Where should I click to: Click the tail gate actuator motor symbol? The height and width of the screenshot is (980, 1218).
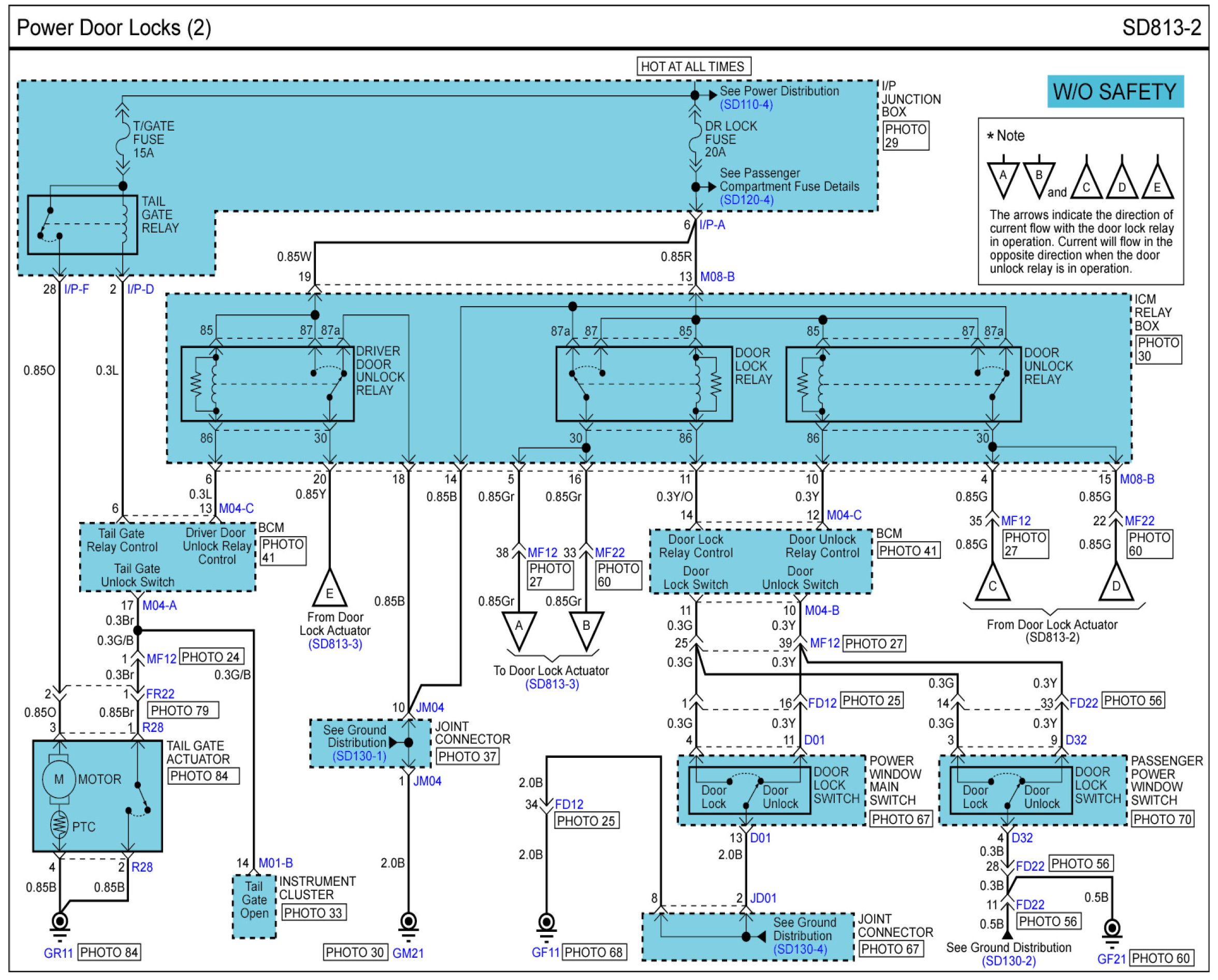click(59, 780)
